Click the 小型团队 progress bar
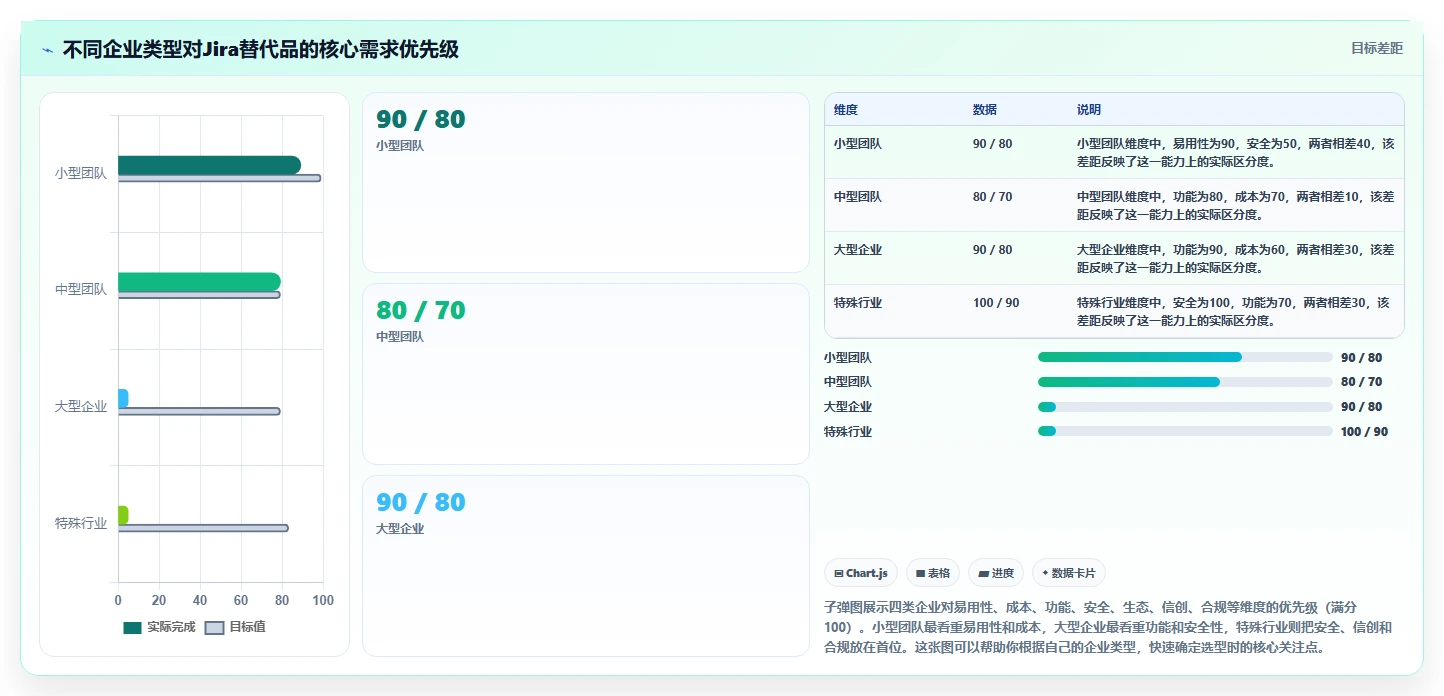This screenshot has height=696, width=1444. coord(1185,357)
